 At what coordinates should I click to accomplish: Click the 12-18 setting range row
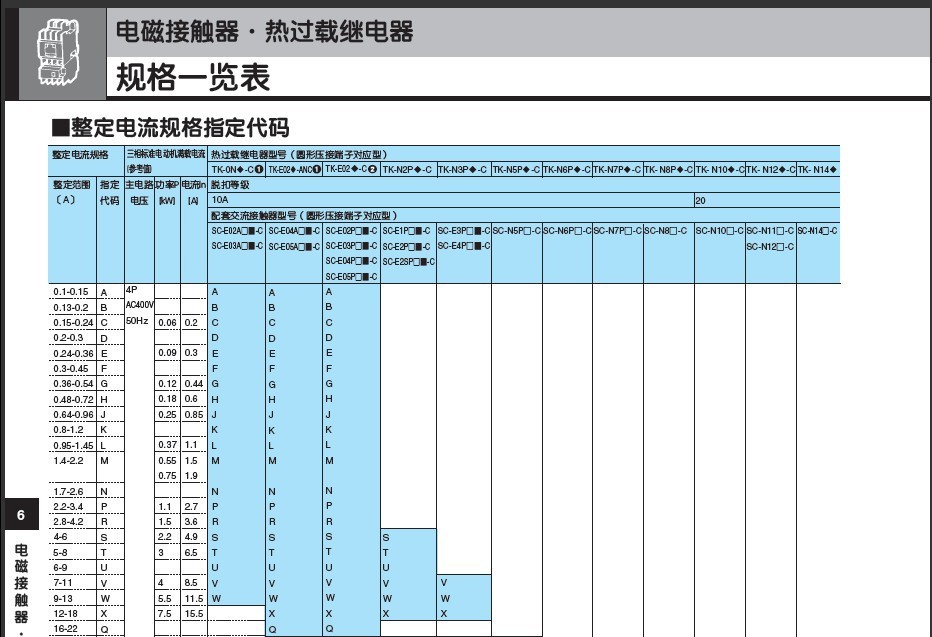66,613
